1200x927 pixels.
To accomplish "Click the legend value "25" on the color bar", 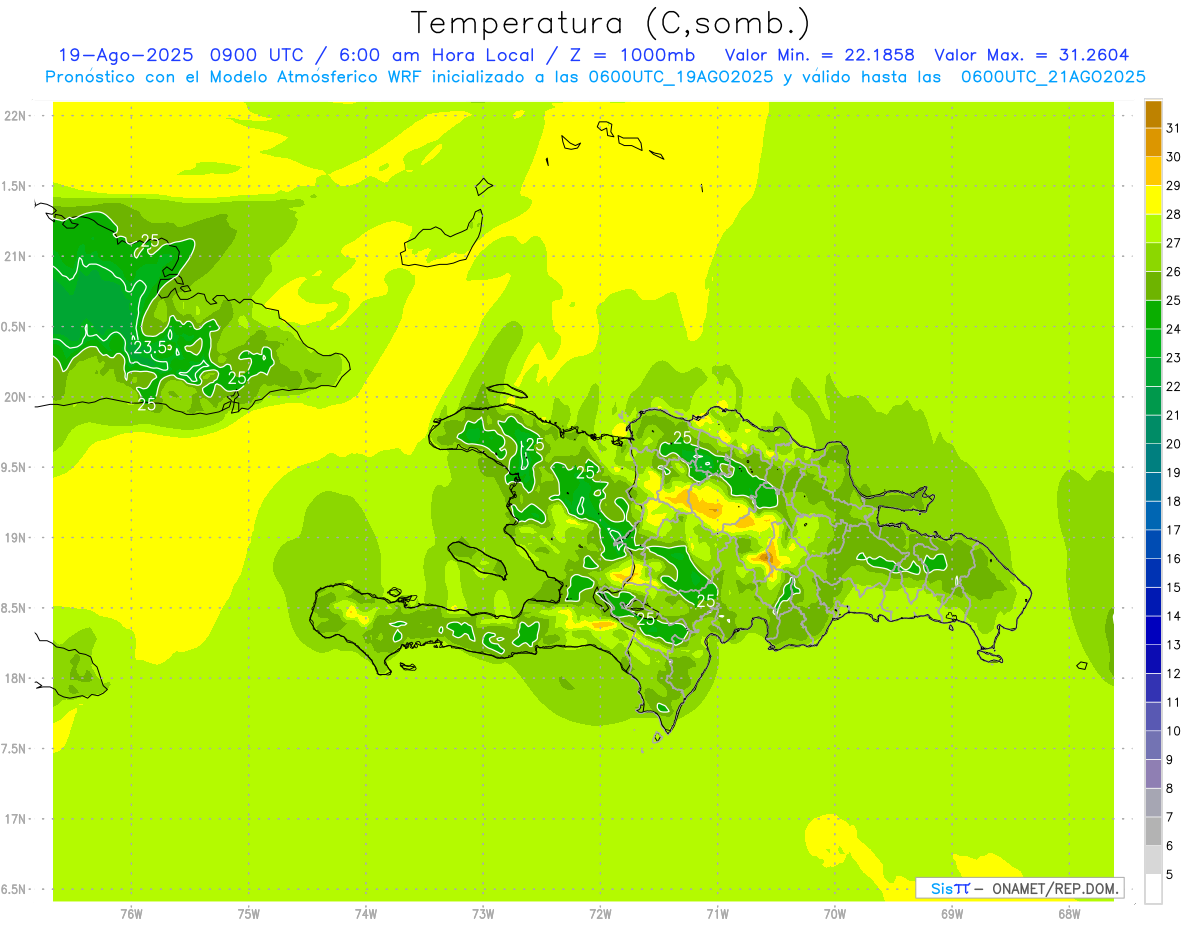I will tap(1174, 300).
